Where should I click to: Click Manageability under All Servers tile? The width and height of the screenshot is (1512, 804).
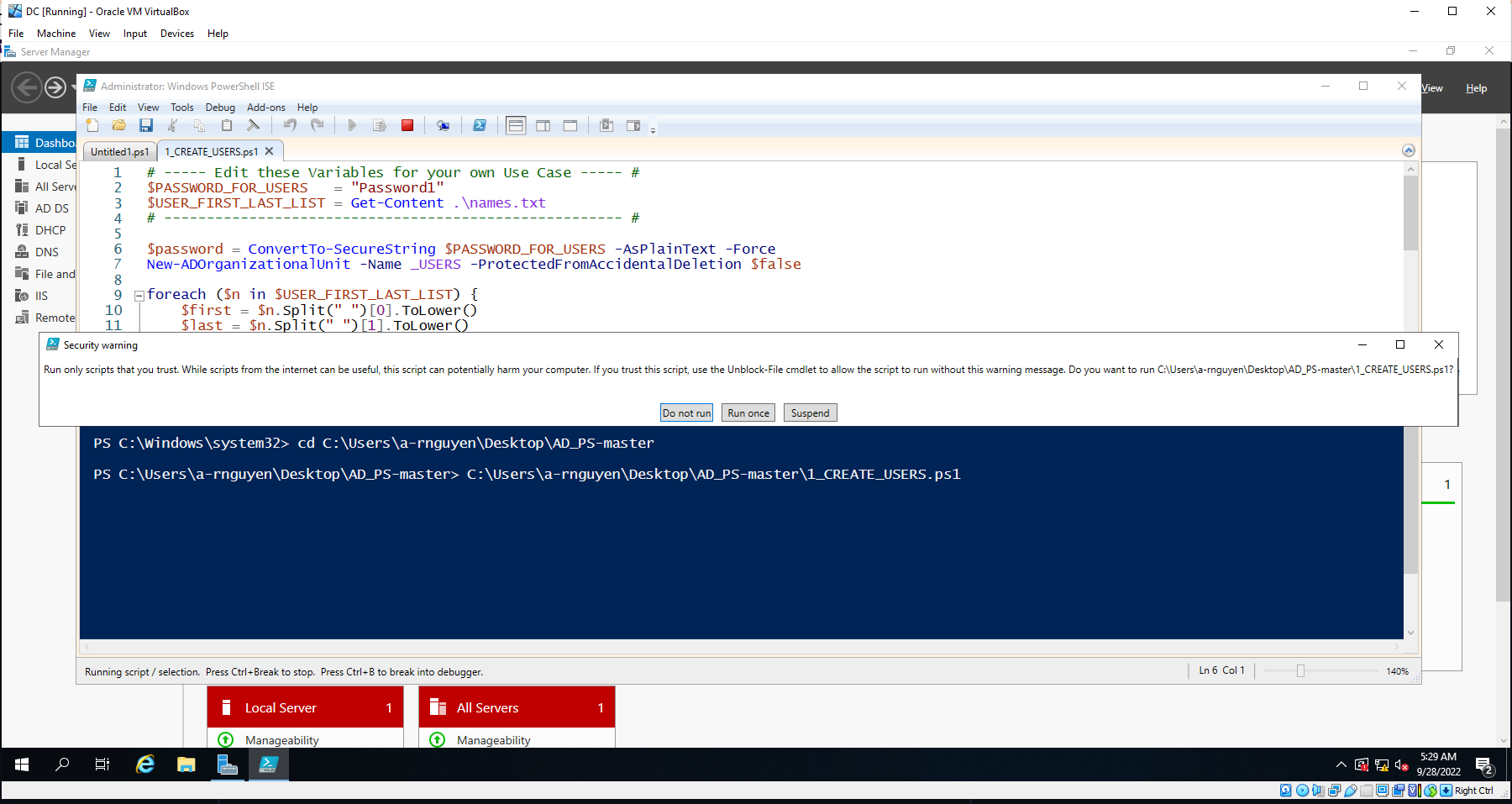493,740
